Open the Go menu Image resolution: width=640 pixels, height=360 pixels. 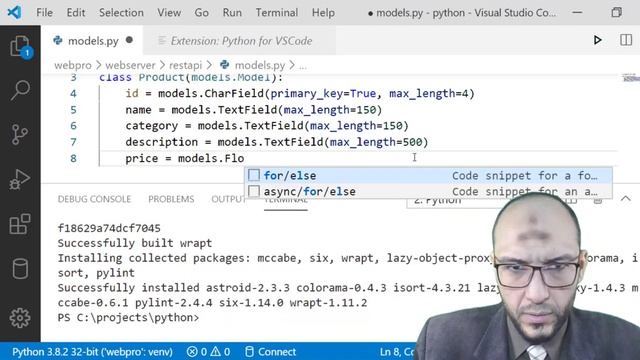pyautogui.click(x=201, y=13)
